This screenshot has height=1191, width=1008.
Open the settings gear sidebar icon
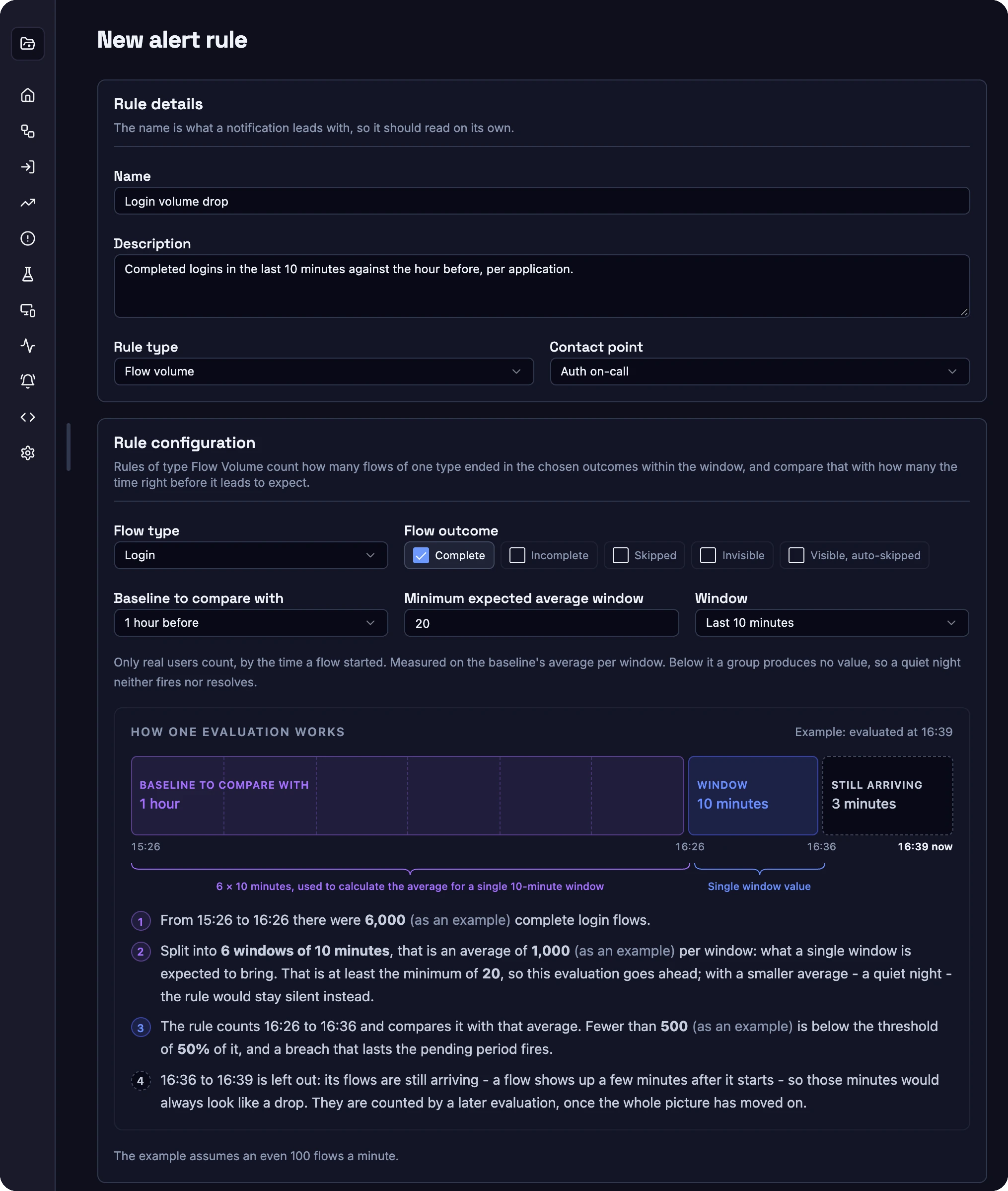pyautogui.click(x=27, y=453)
